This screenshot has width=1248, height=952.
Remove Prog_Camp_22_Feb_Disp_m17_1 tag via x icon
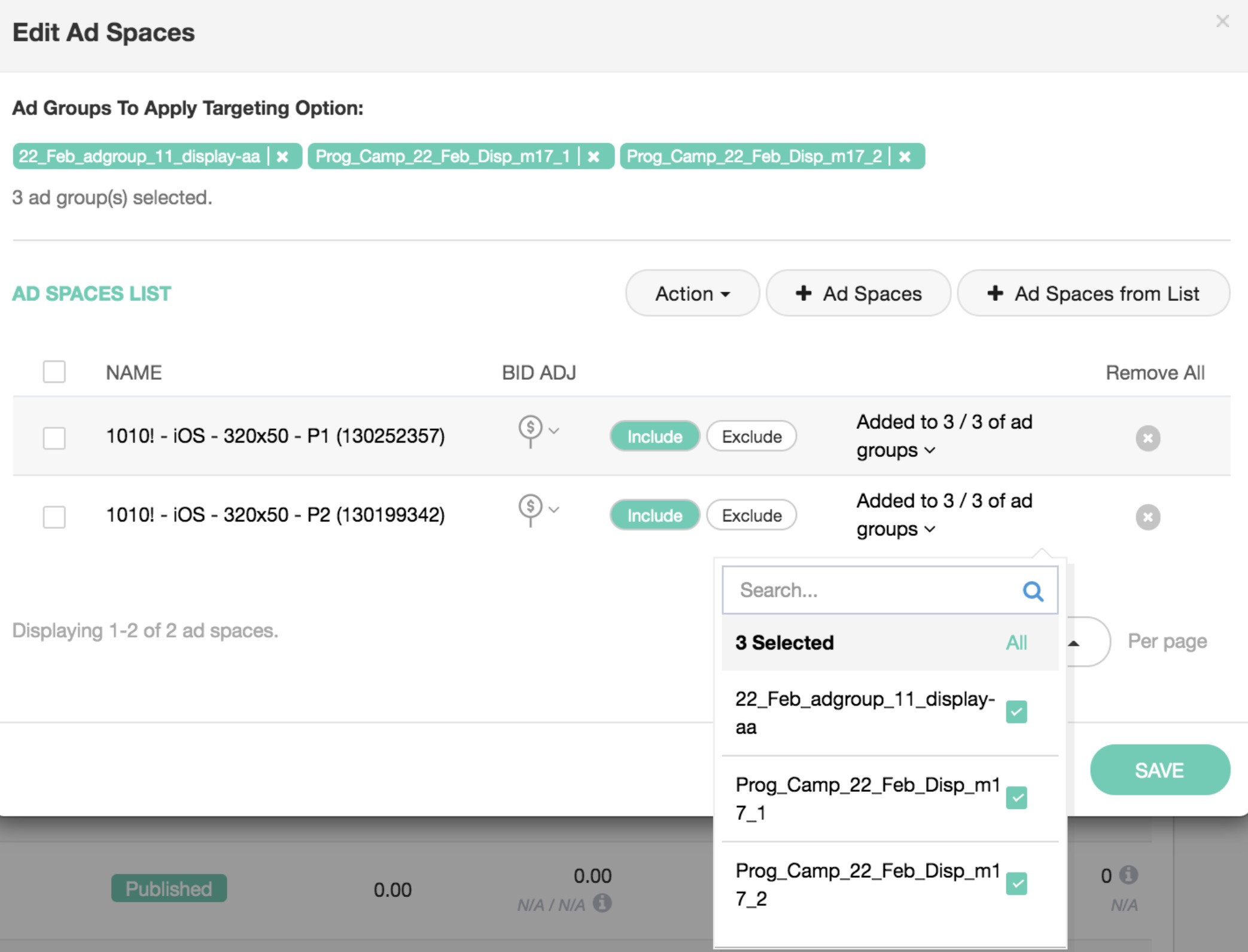click(593, 157)
